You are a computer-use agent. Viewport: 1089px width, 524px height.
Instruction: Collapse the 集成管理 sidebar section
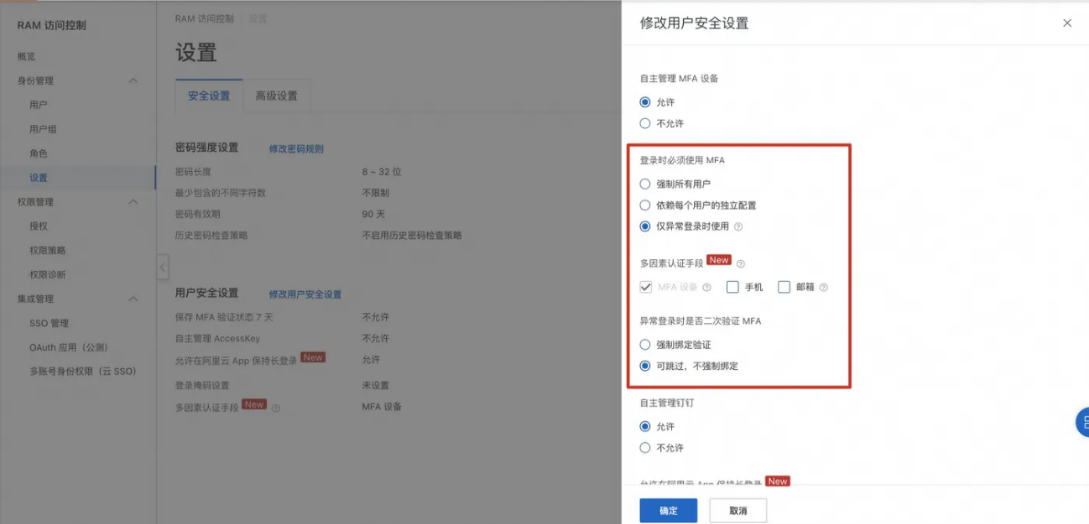coord(134,299)
